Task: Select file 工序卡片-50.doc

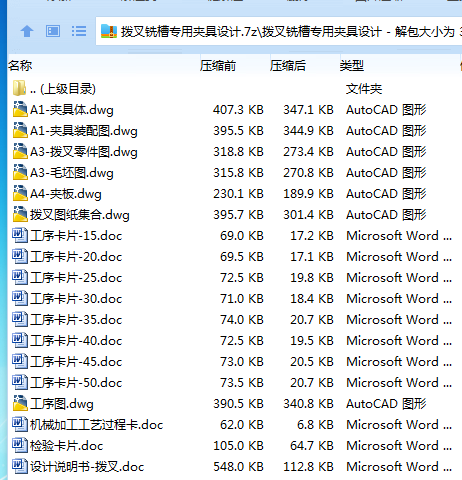Action: (x=76, y=383)
